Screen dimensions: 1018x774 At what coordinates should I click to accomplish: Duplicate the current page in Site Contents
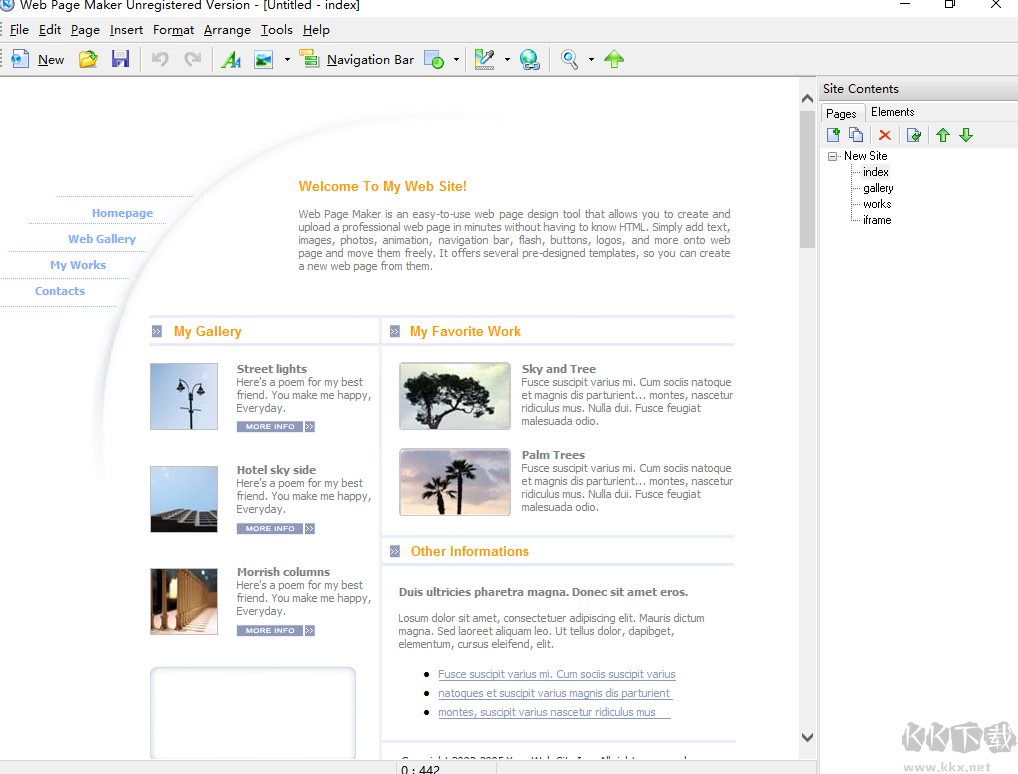click(856, 134)
